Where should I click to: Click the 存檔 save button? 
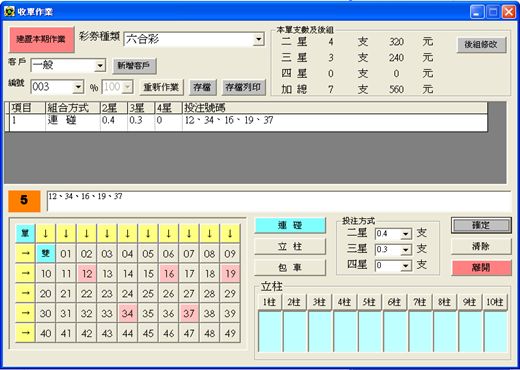pos(202,87)
